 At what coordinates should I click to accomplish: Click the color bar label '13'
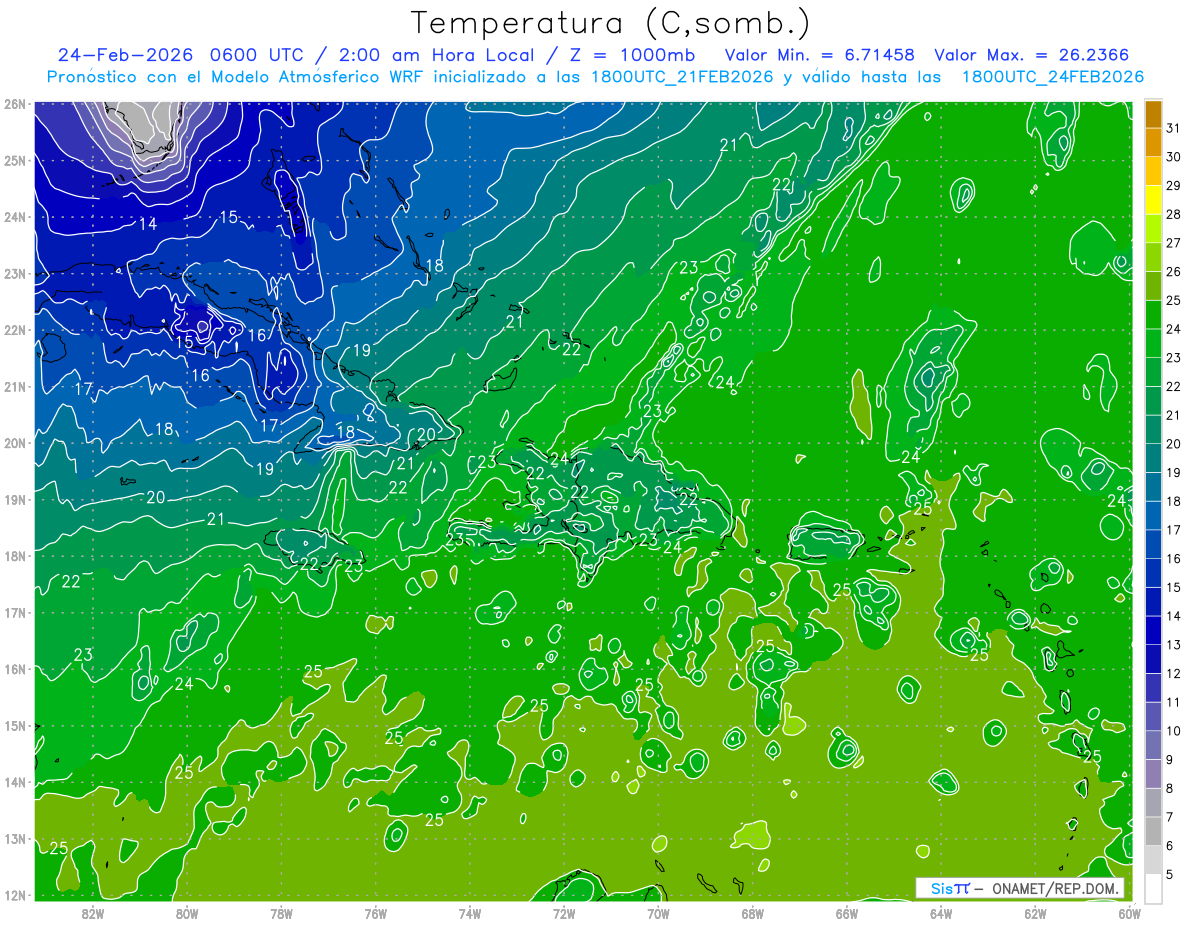click(x=1173, y=645)
